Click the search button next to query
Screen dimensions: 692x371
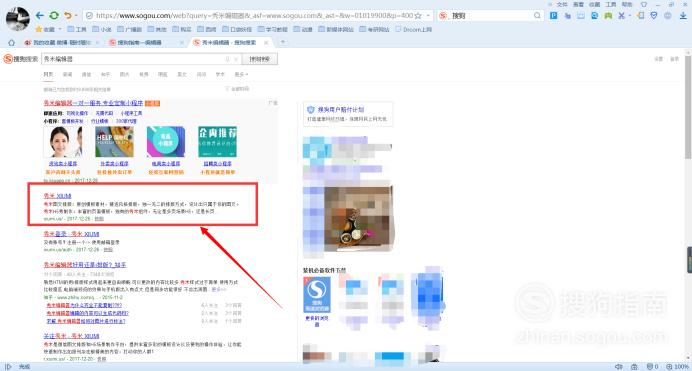point(260,59)
